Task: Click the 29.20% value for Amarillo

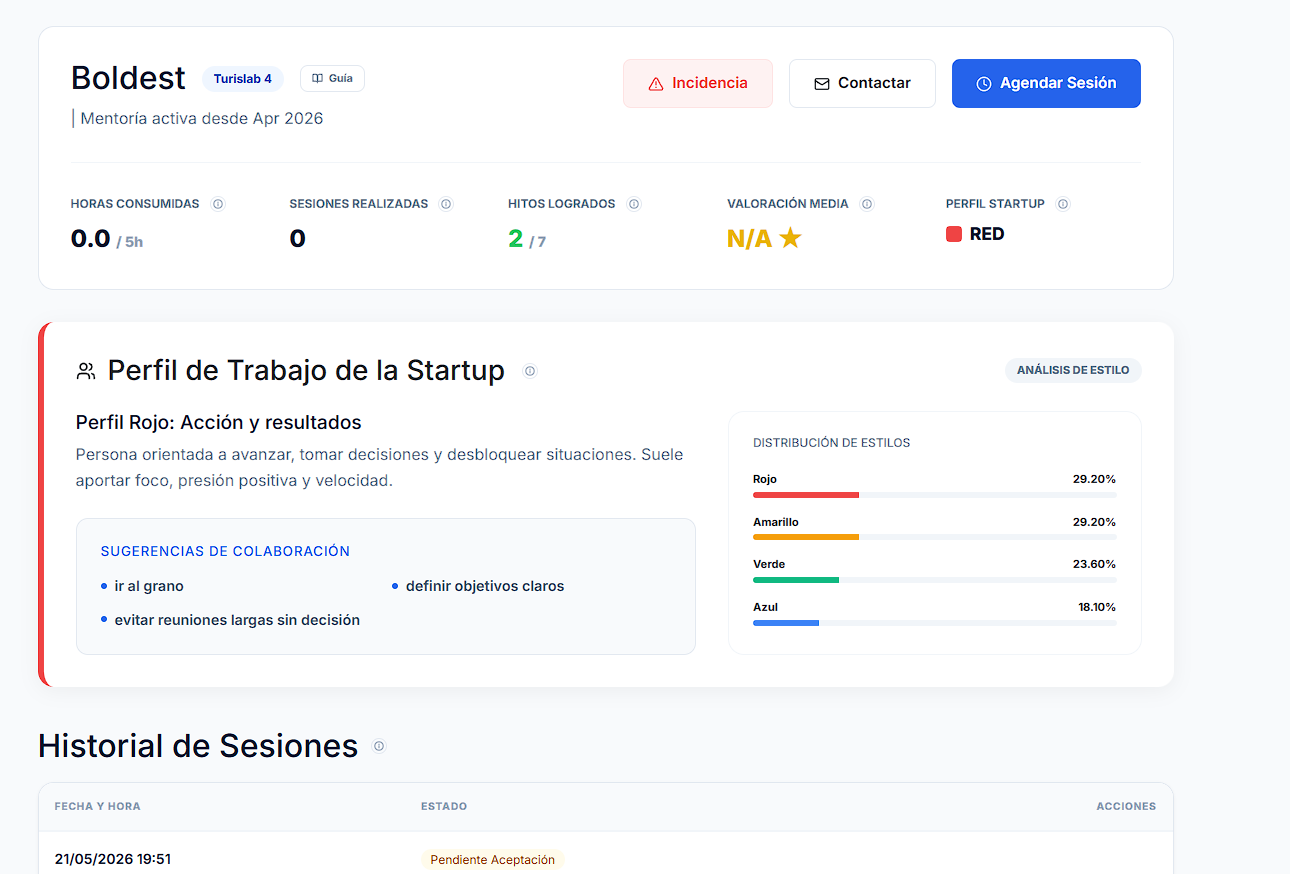Action: 1094,522
